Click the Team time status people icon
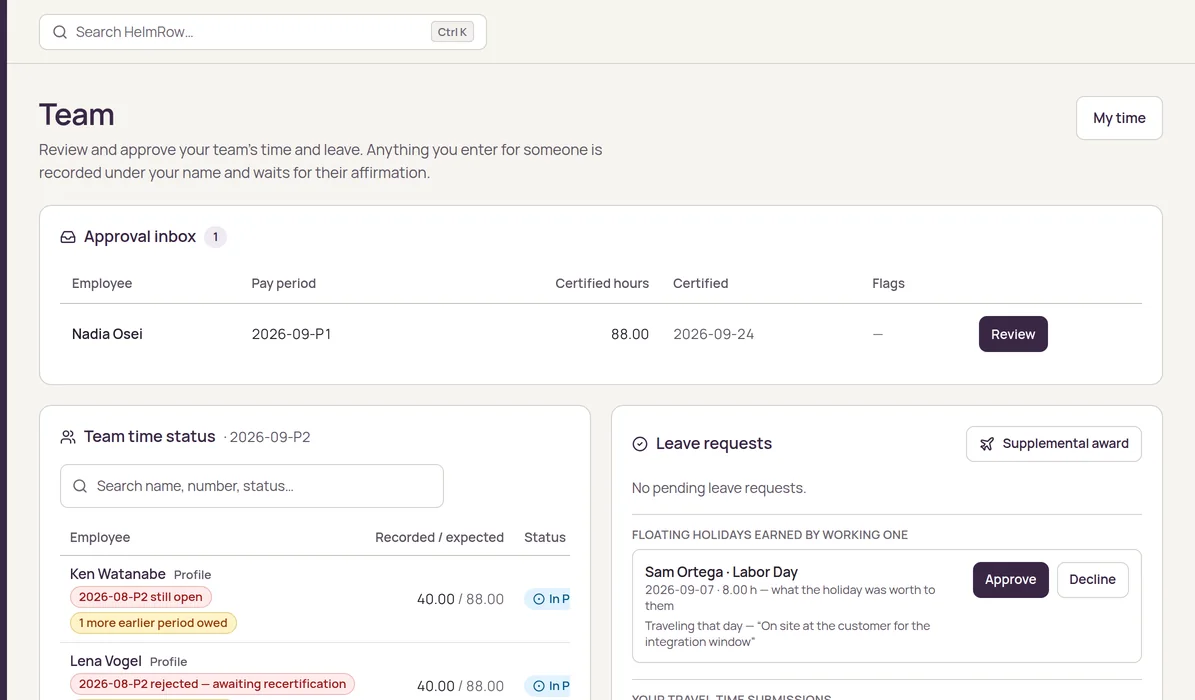This screenshot has height=700, width=1195. pos(68,437)
